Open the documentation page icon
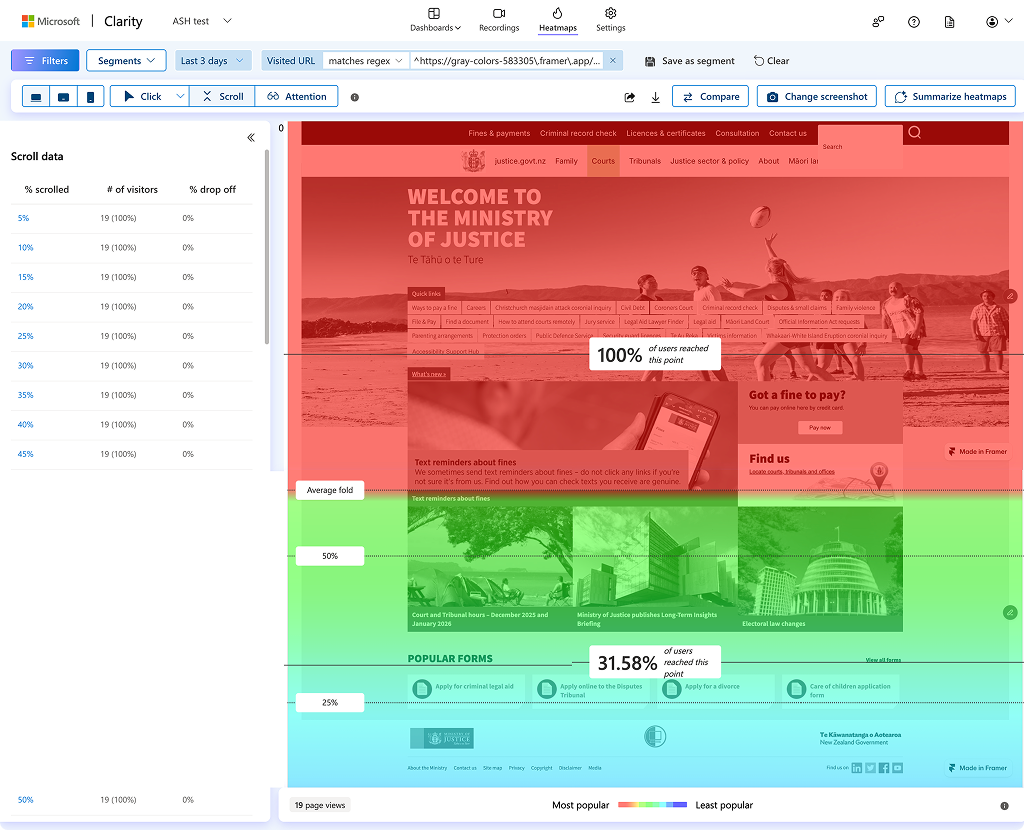Viewport: 1024px width, 830px height. tap(950, 22)
